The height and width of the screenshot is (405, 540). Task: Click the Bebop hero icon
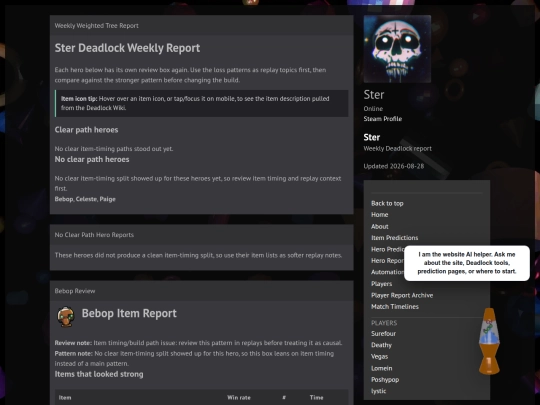point(65,316)
